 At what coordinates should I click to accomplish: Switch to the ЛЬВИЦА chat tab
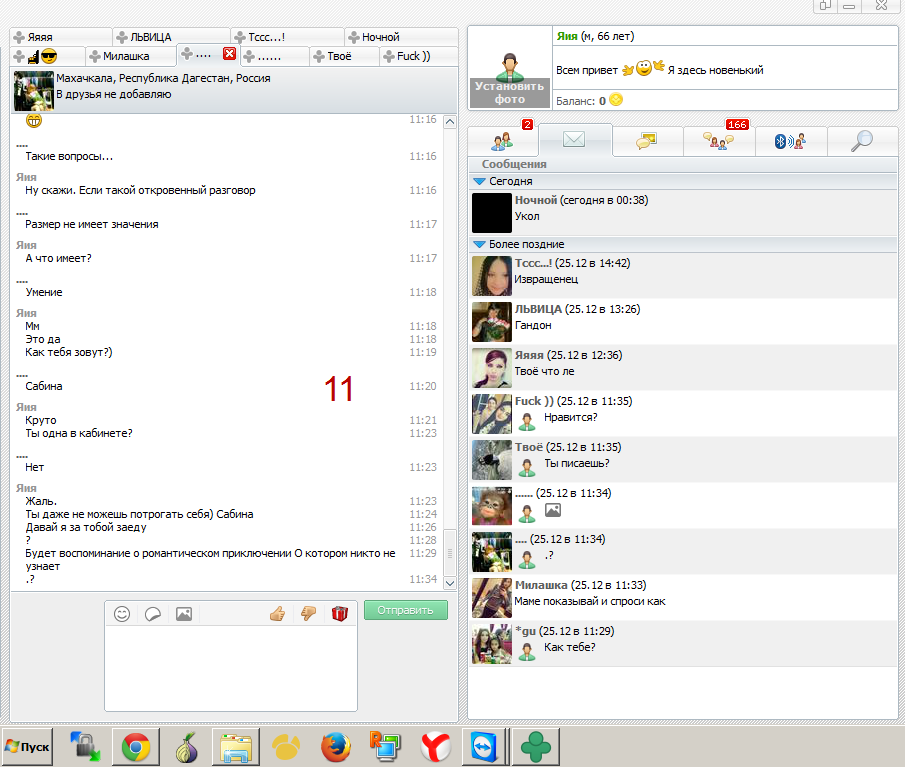pyautogui.click(x=171, y=37)
